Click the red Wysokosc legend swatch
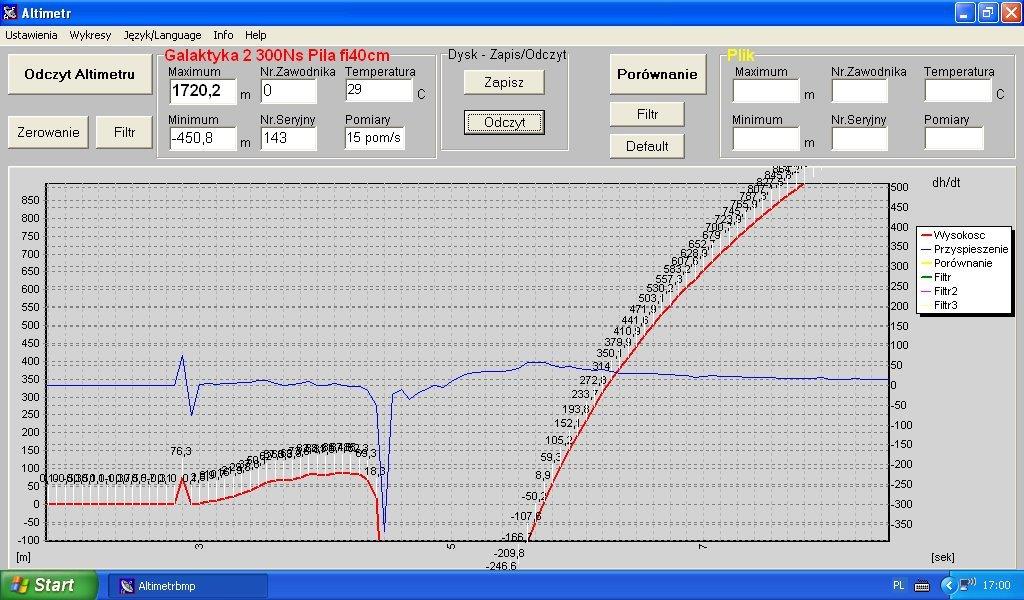The width and height of the screenshot is (1024, 600). [x=925, y=235]
